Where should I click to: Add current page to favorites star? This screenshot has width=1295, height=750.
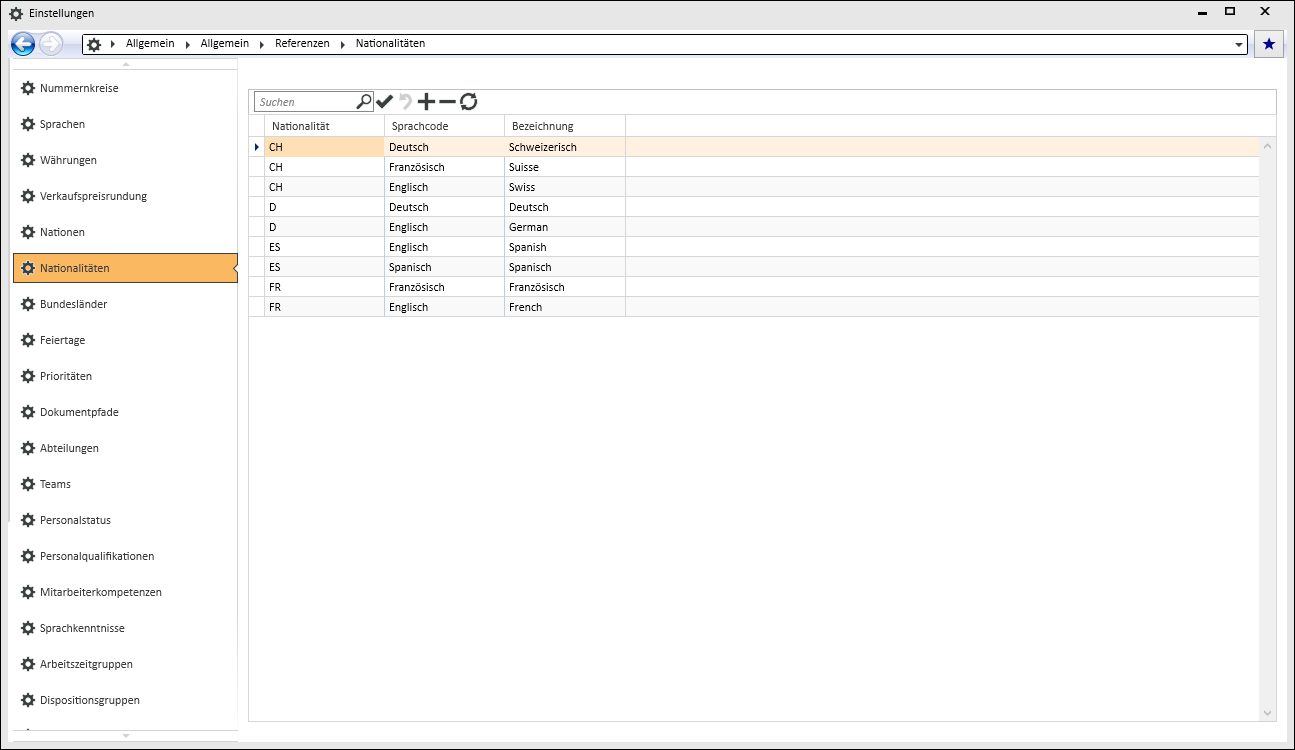(x=1269, y=44)
